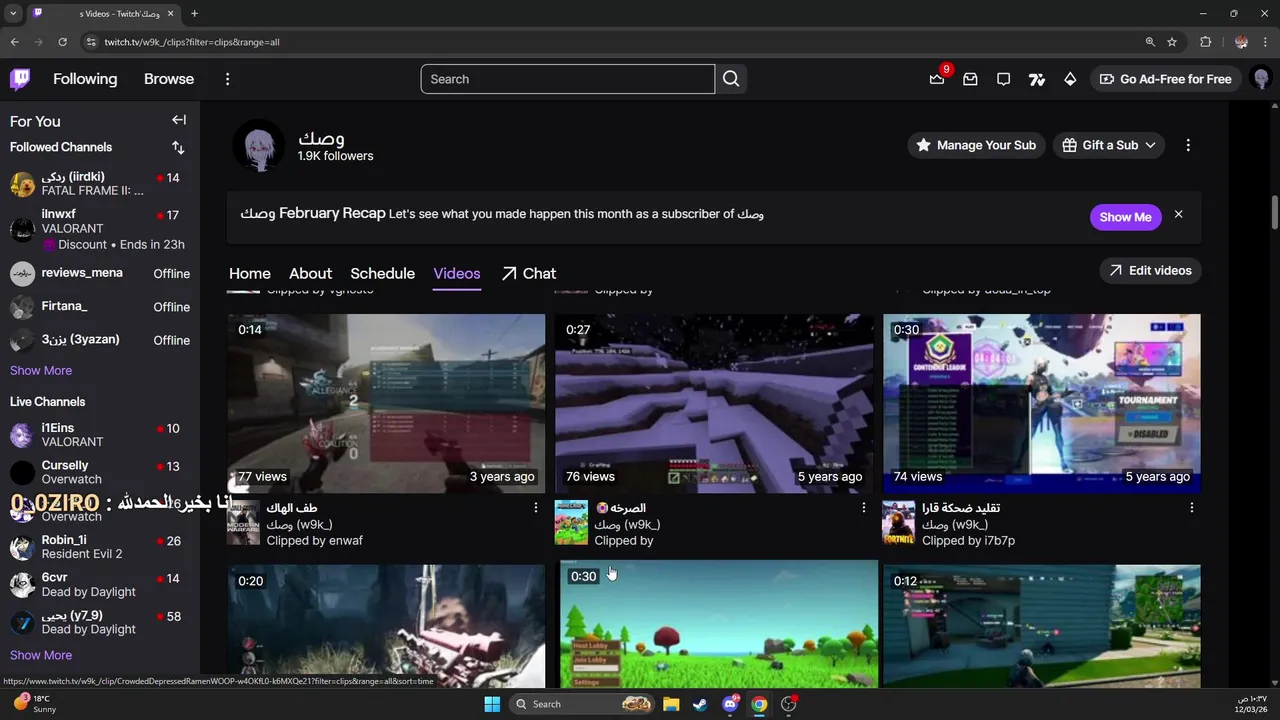1280x720 pixels.
Task: Click the search magnifier button
Action: coord(731,79)
